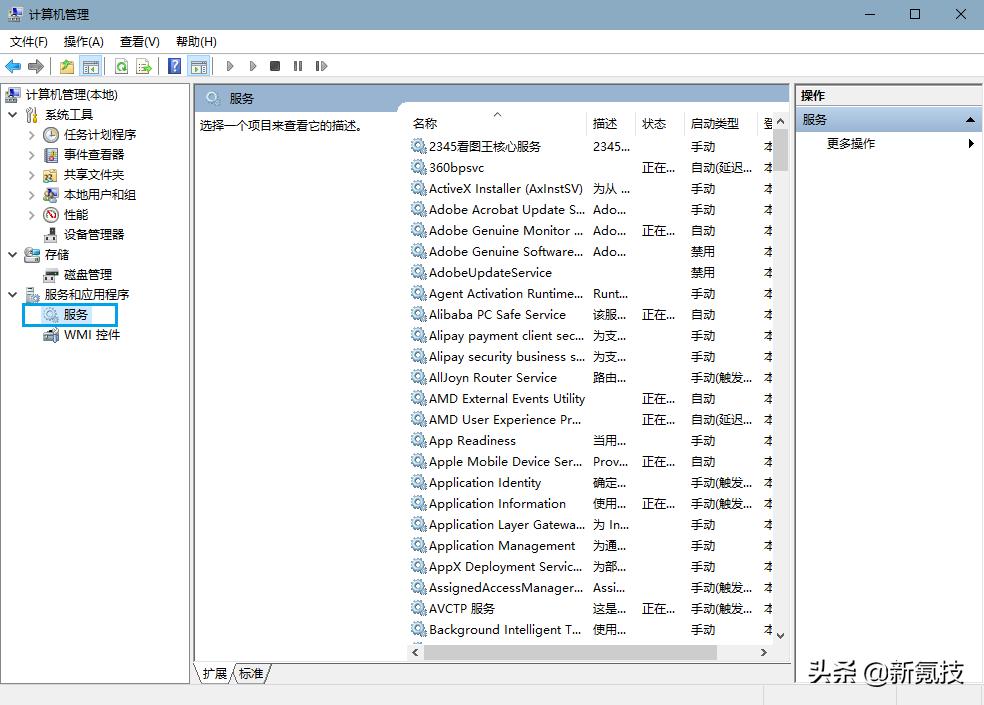The width and height of the screenshot is (984, 705).
Task: Restart the service using the restart icon
Action: pos(321,66)
